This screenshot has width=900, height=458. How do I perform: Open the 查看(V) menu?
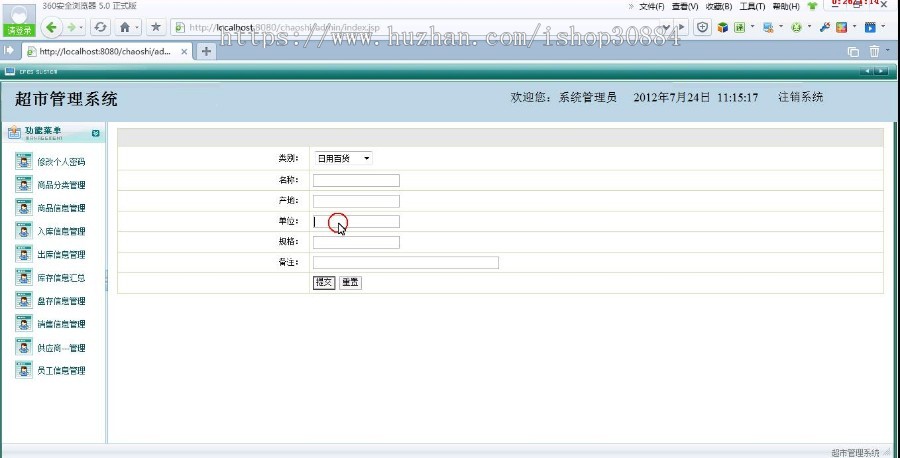[x=685, y=7]
